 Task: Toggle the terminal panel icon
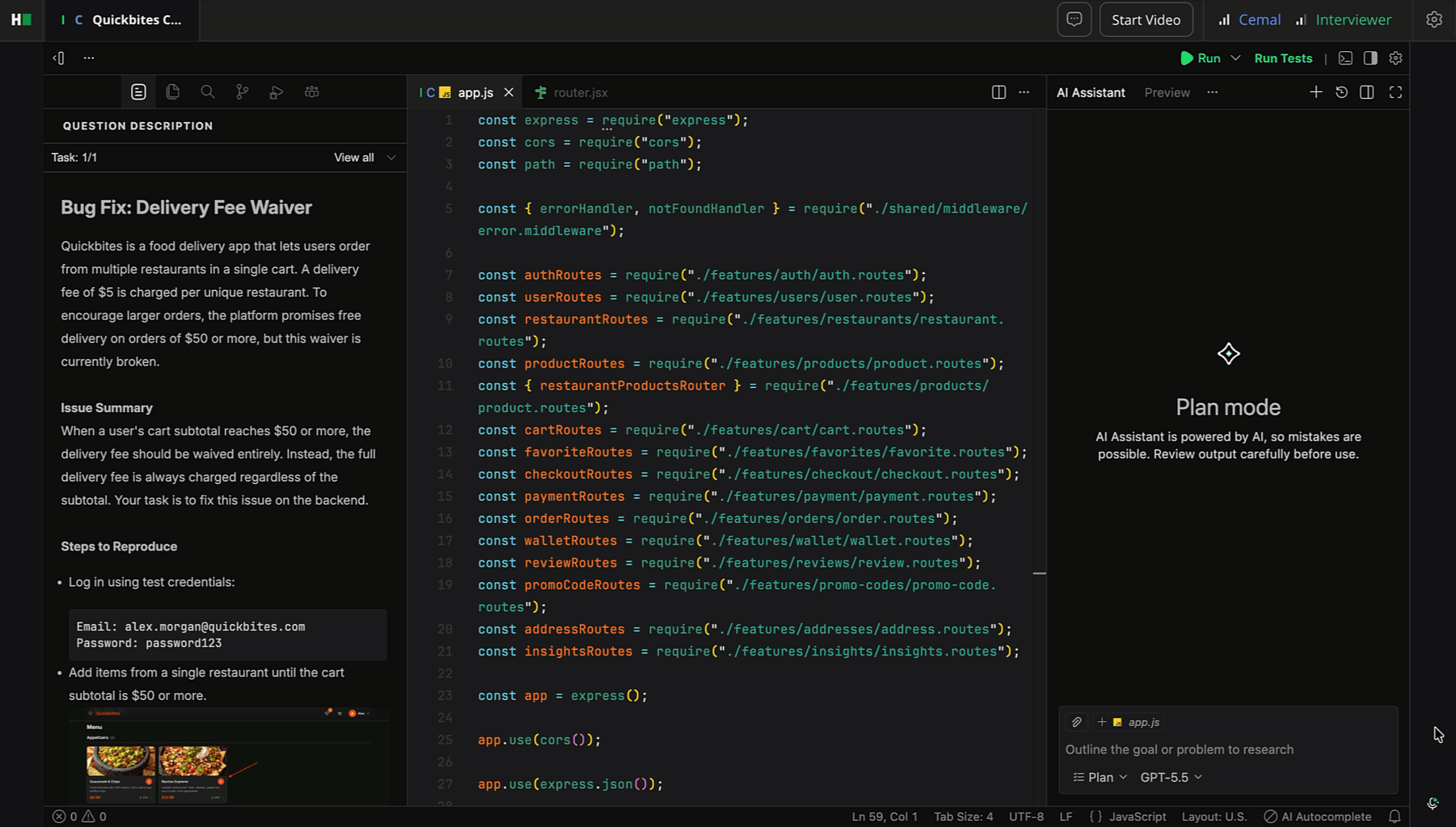coord(1346,58)
